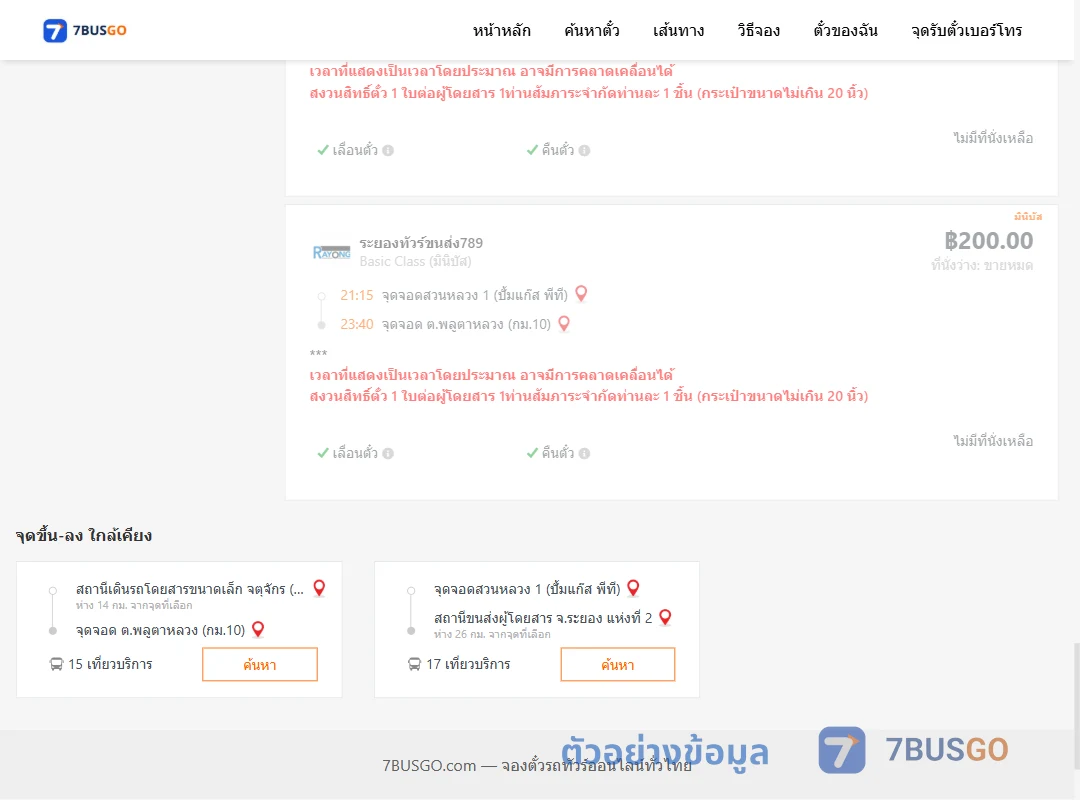The height and width of the screenshot is (800, 1080).
Task: Click ห่าง 26 กม. จากจุดที่เลือก text
Action: click(x=492, y=634)
